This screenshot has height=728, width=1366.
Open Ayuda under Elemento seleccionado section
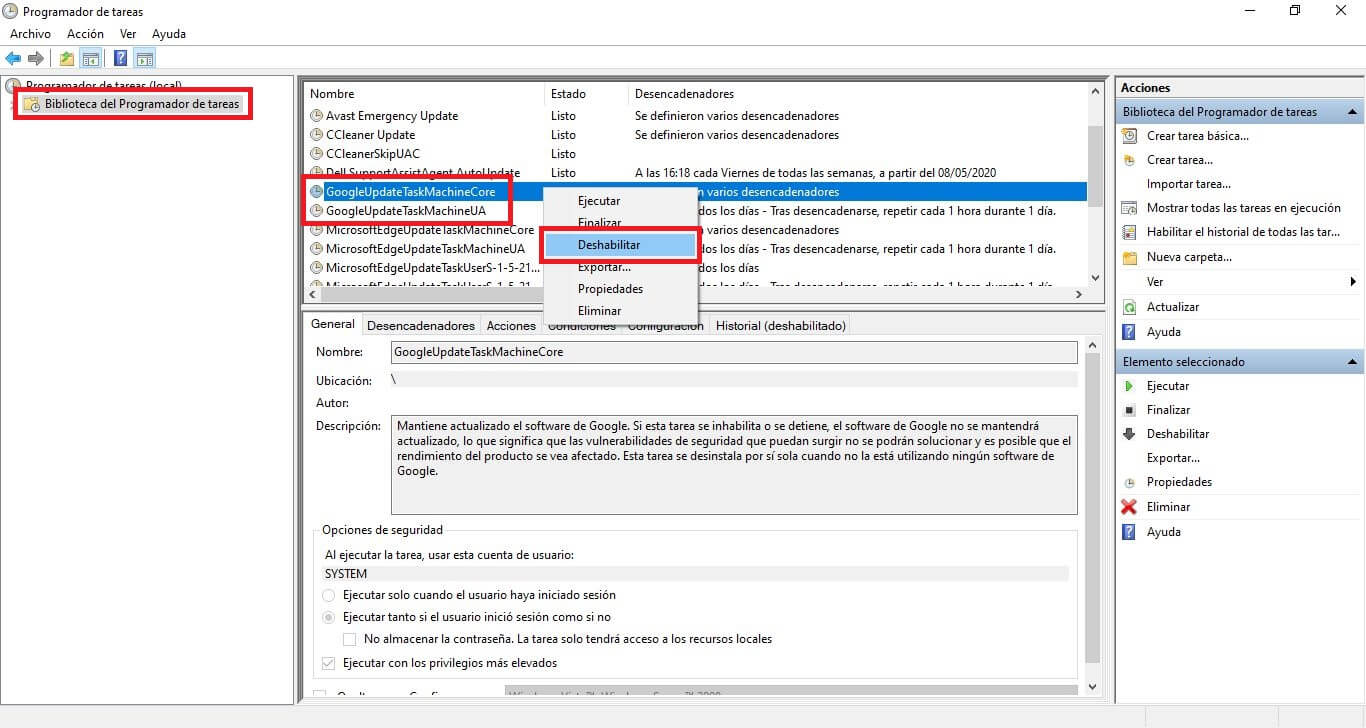pos(1164,532)
